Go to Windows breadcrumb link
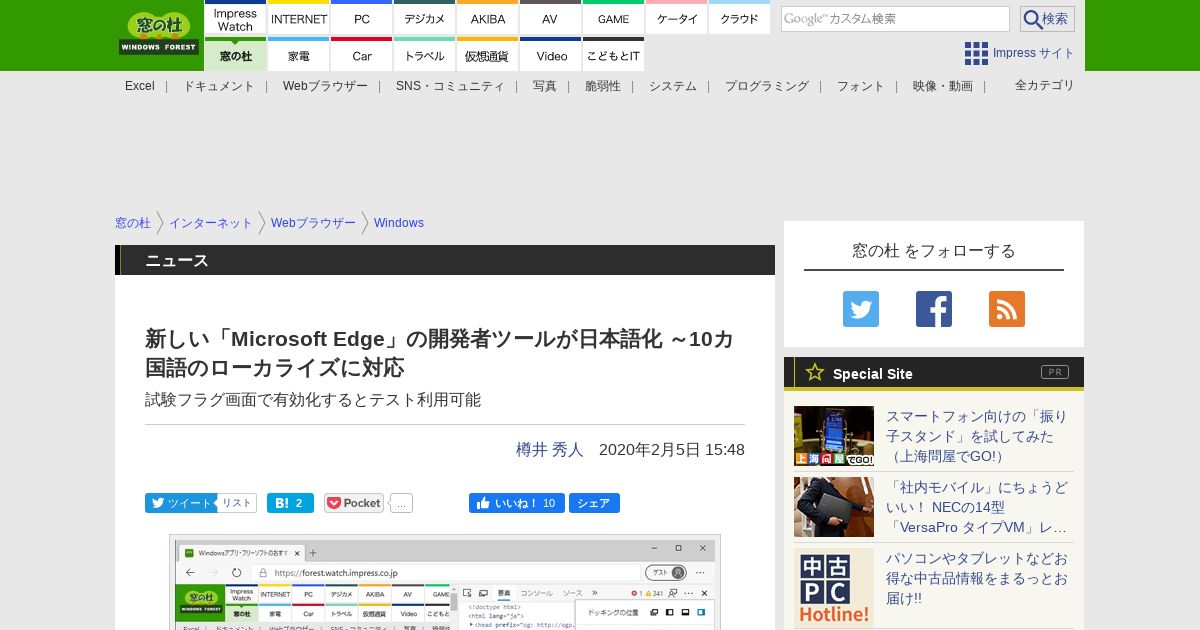 click(399, 223)
